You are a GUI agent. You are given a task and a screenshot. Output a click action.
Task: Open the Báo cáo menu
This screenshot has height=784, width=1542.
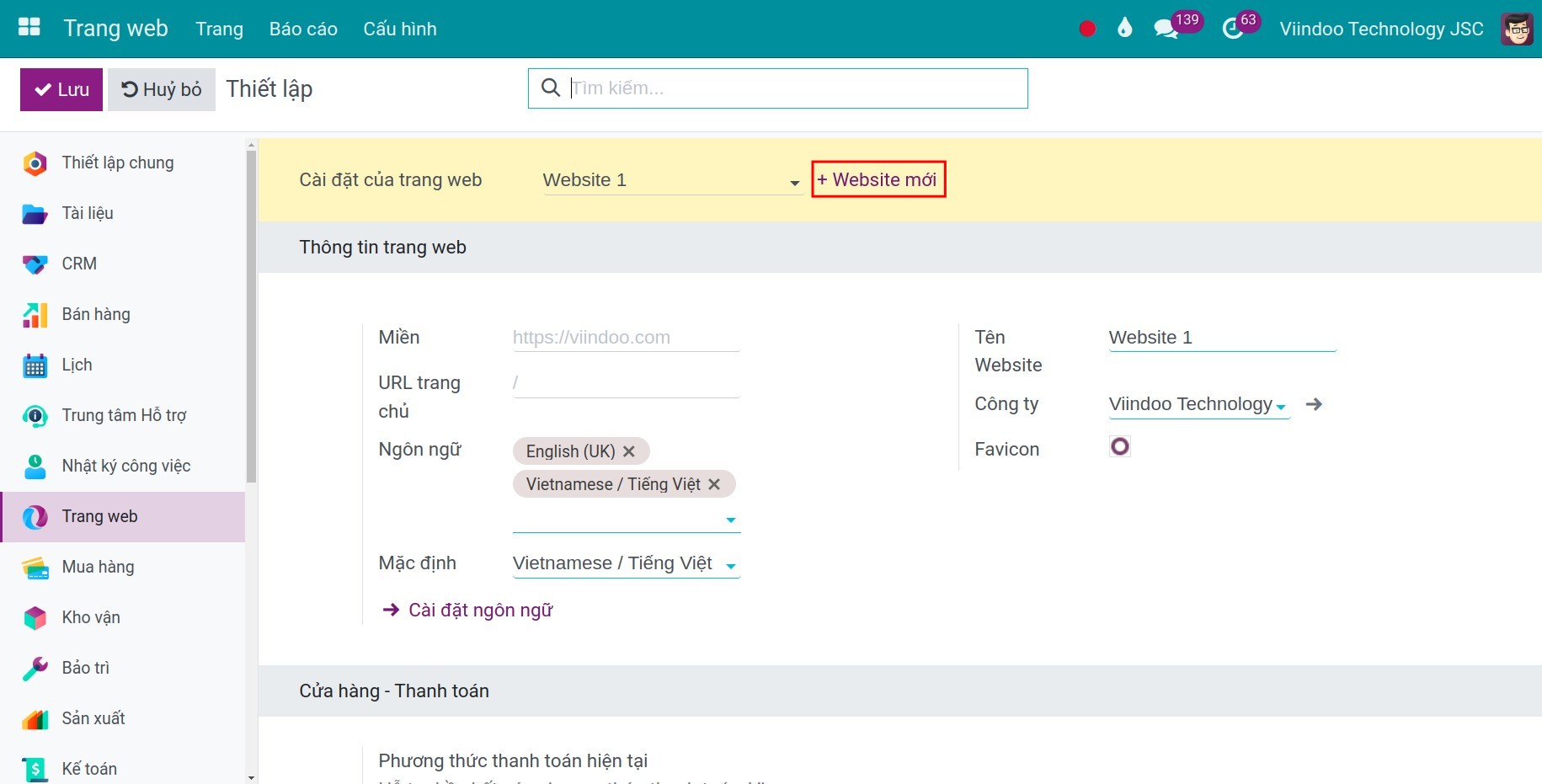pyautogui.click(x=303, y=29)
